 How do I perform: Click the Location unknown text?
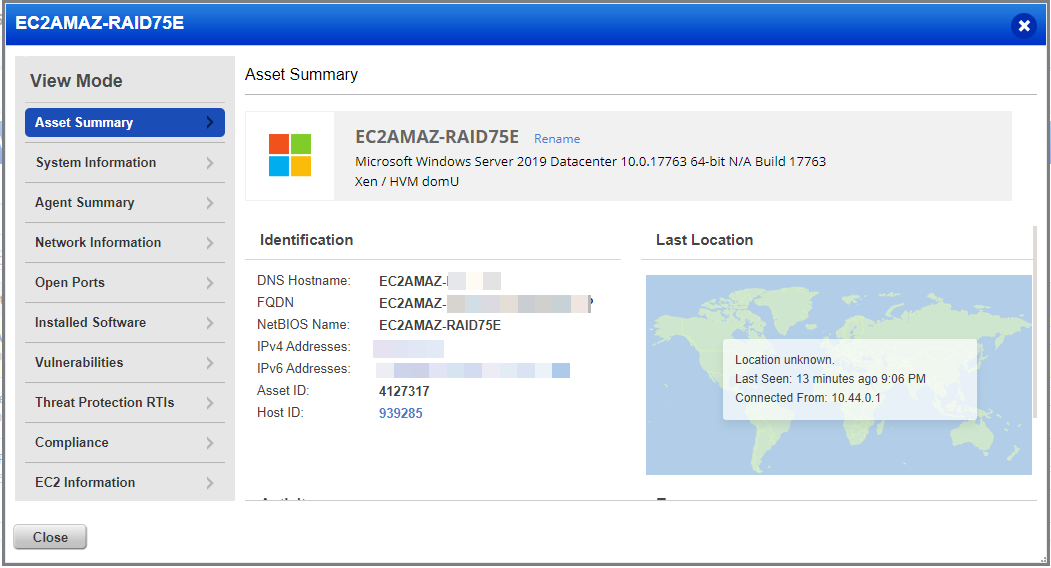click(x=784, y=359)
